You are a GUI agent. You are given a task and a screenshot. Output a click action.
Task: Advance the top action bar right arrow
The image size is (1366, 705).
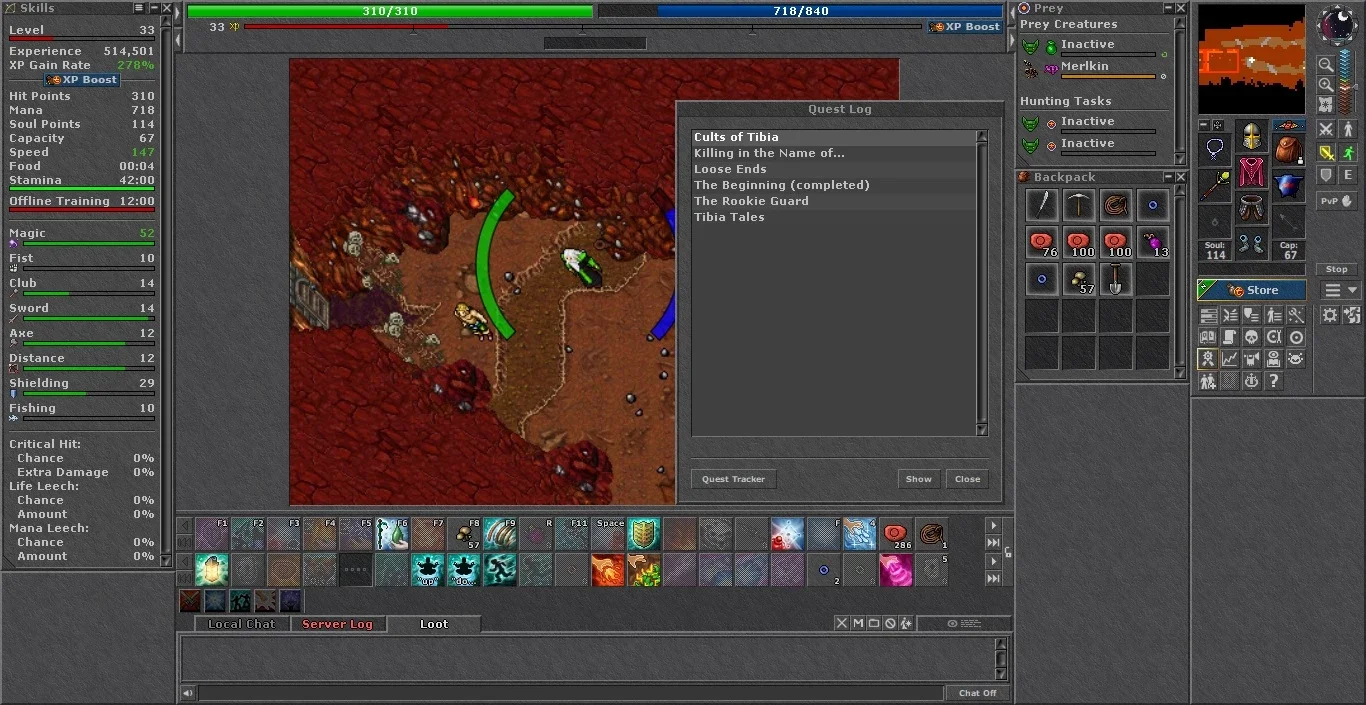993,526
